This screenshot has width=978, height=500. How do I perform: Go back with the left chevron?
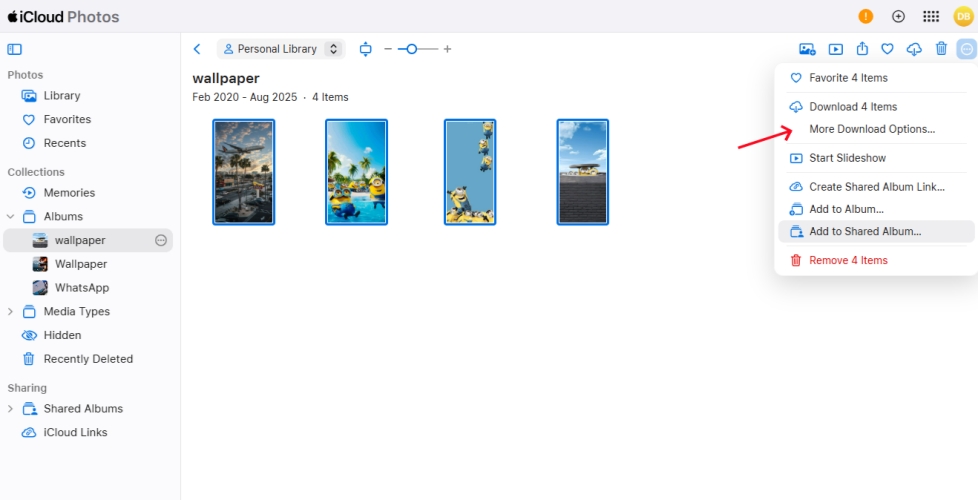[x=197, y=49]
